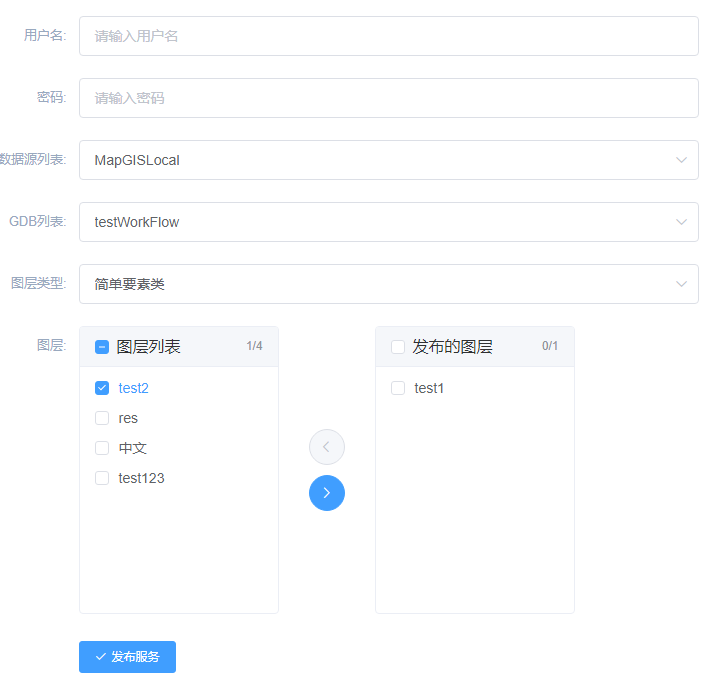Check the res layer checkbox
Image resolution: width=711 pixels, height=683 pixels.
tap(102, 418)
